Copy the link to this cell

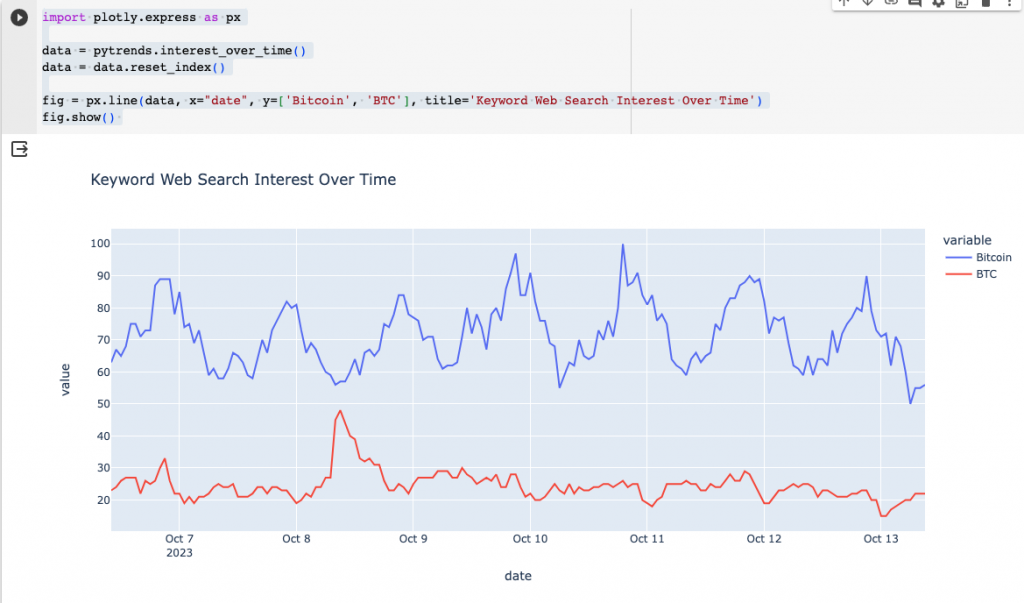pyautogui.click(x=891, y=3)
